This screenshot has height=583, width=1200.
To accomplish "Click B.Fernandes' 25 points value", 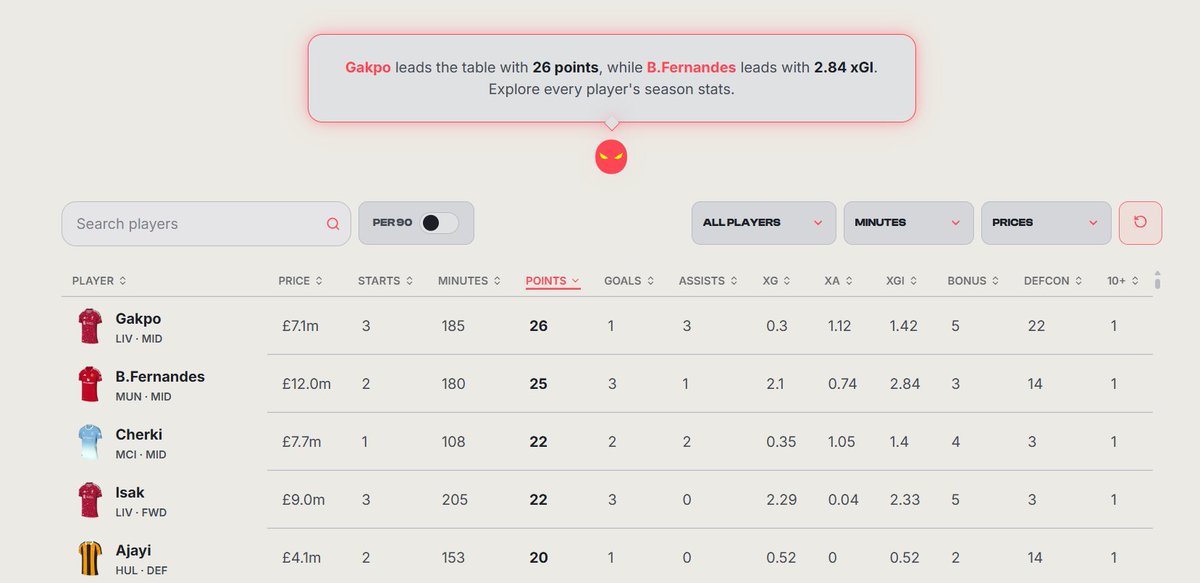I will [x=538, y=384].
